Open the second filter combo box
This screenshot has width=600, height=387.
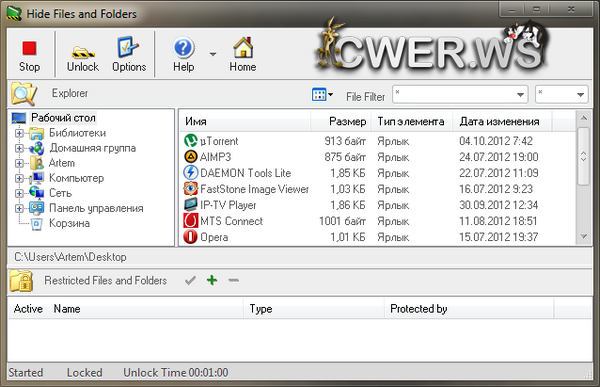[580, 95]
